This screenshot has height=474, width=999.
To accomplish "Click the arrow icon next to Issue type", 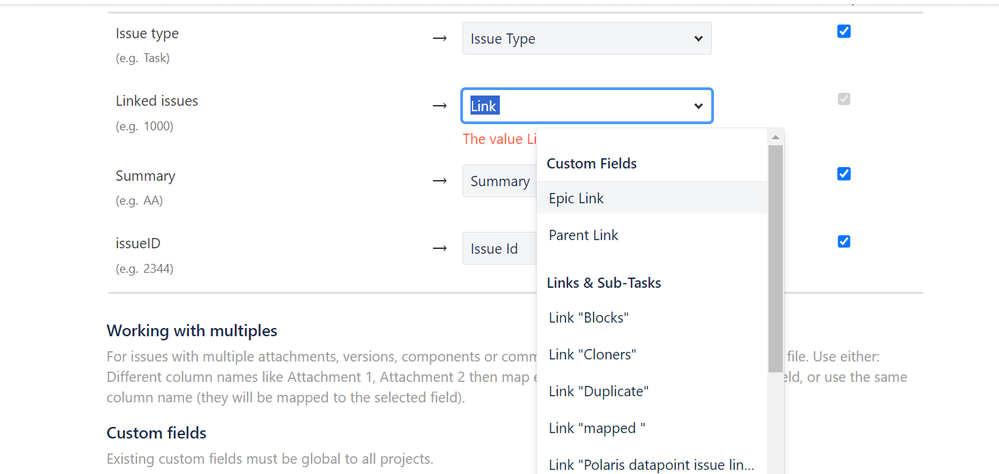I will (439, 39).
